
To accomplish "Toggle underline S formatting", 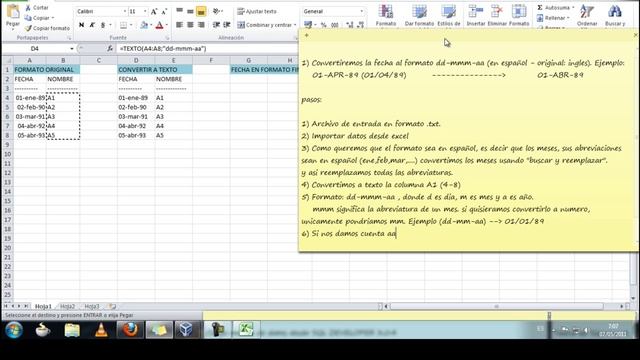I will (103, 25).
